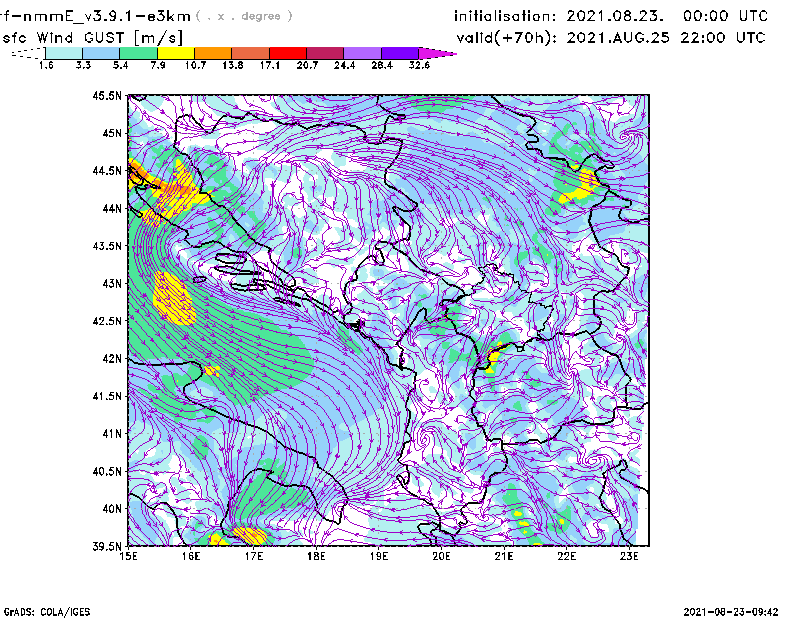Click the 'valid(+70h):' label
This screenshot has width=800, height=618.
[507, 38]
